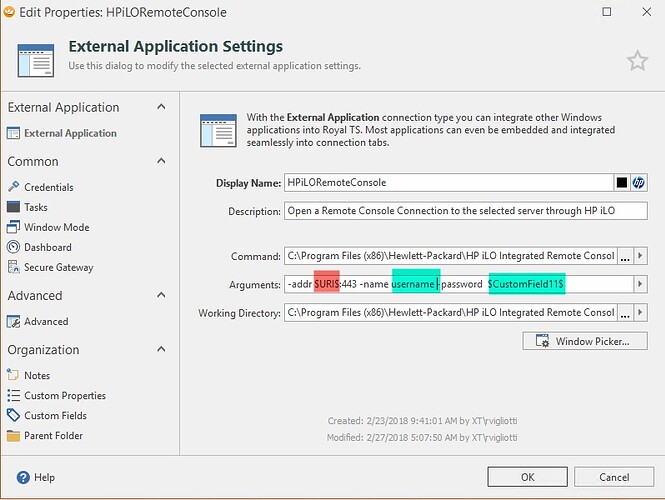This screenshot has height=500, width=665.
Task: Open the Tasks settings page
Action: pos(36,207)
